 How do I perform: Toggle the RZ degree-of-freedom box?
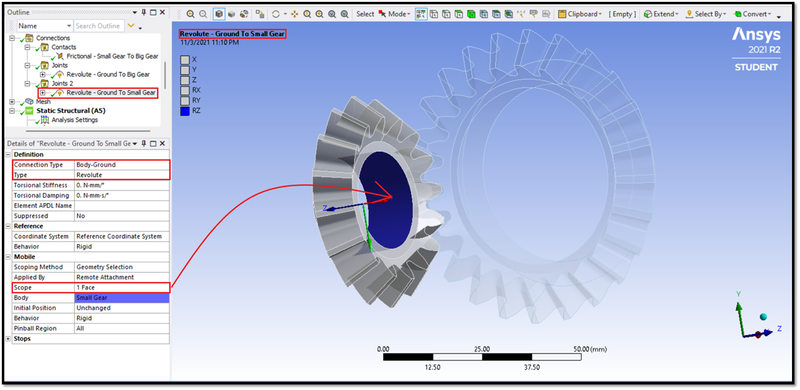185,110
